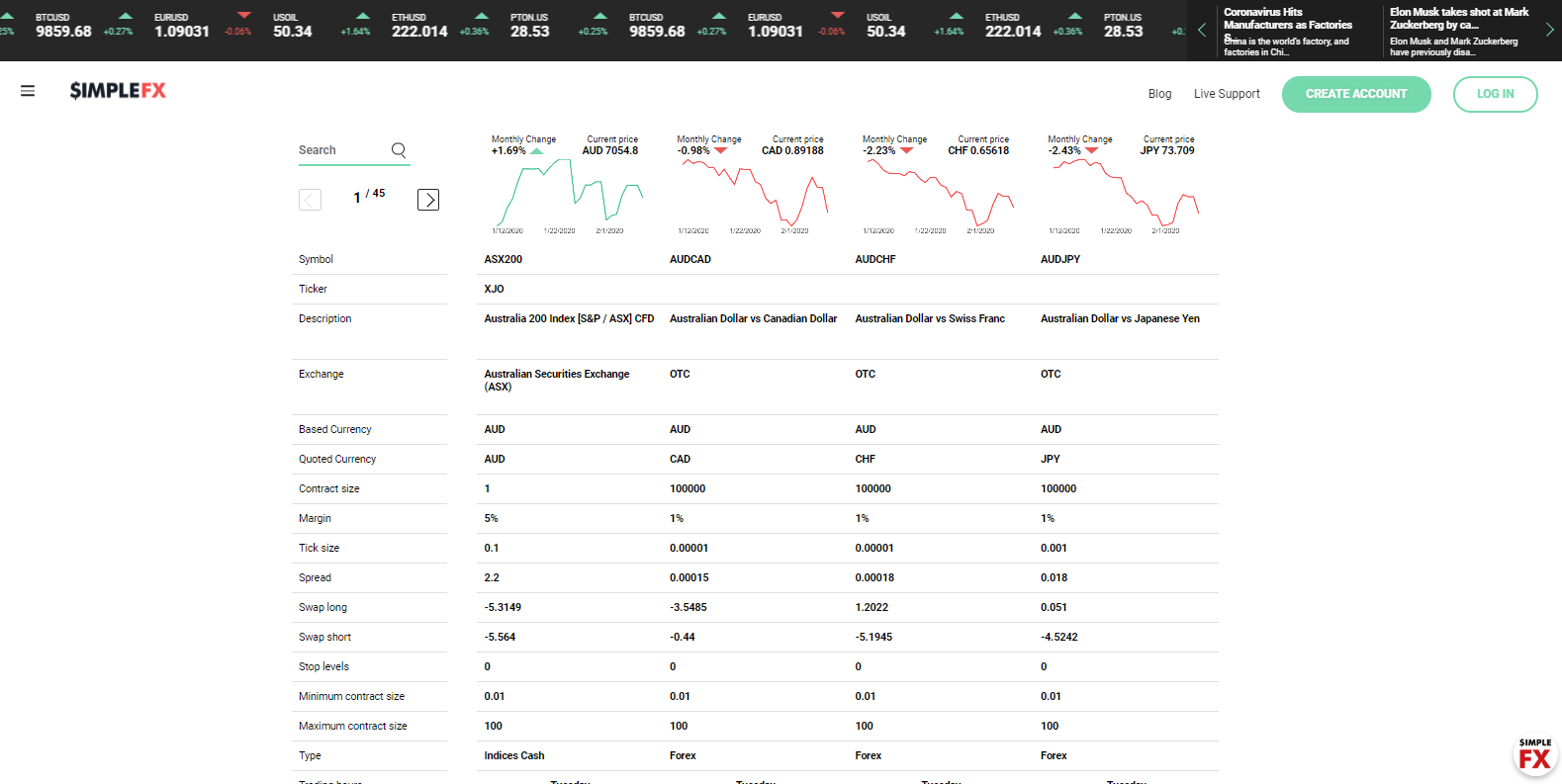
Task: Open the hamburger menu
Action: coord(28,91)
